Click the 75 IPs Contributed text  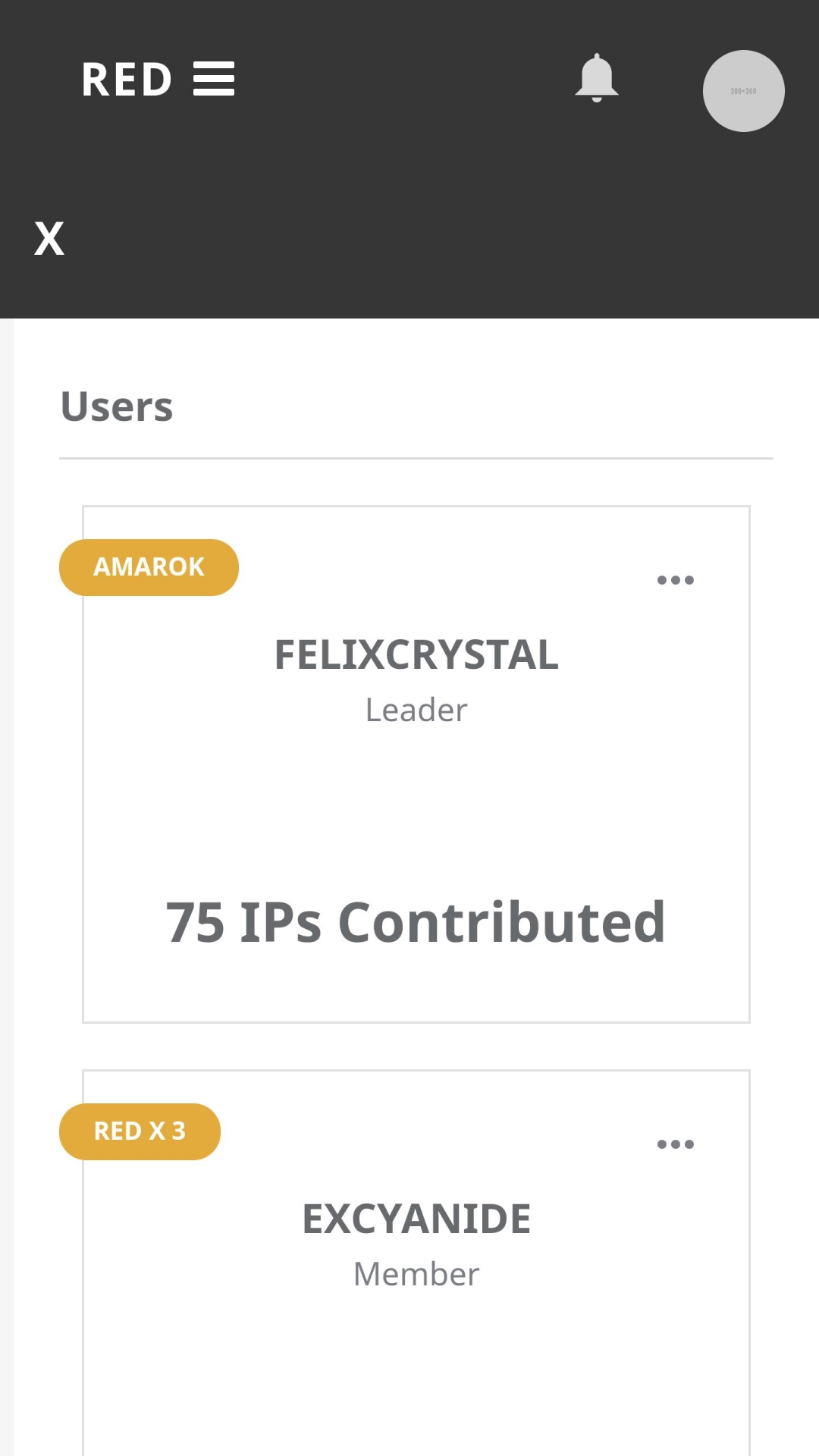[416, 922]
